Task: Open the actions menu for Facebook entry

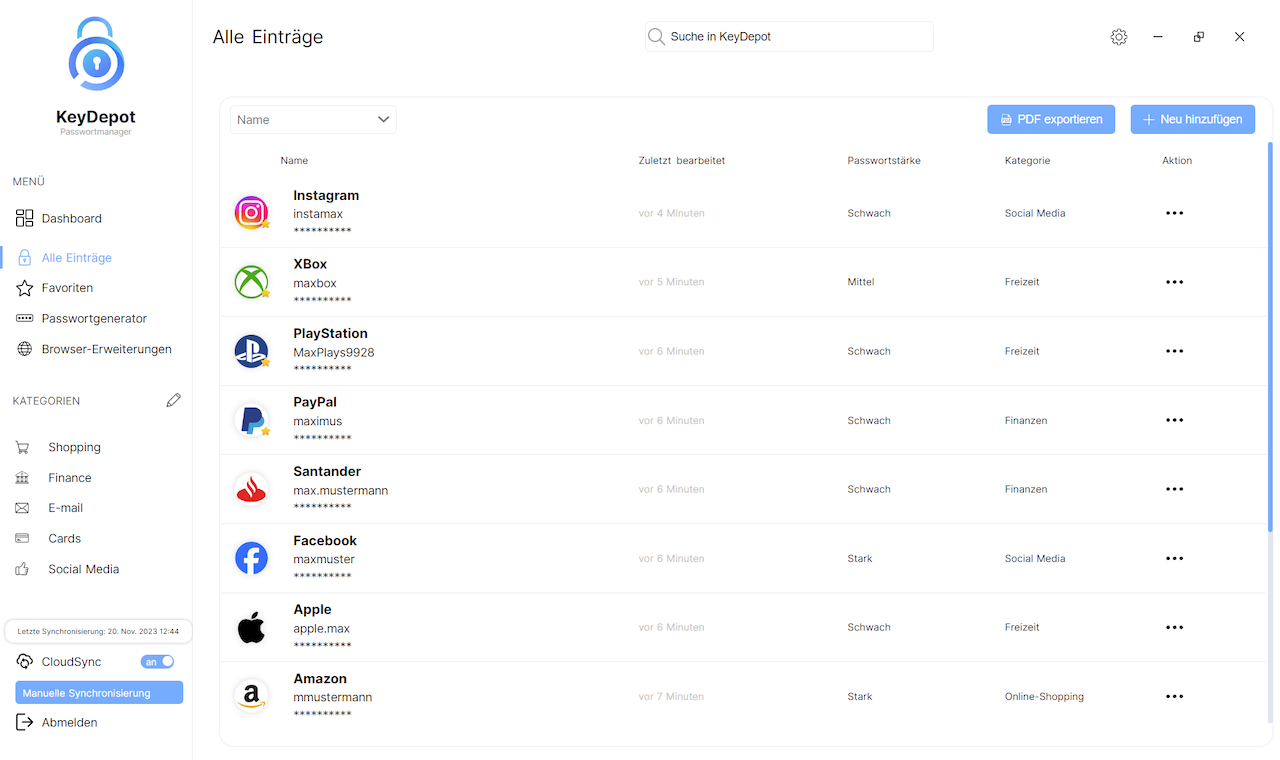Action: click(1174, 559)
